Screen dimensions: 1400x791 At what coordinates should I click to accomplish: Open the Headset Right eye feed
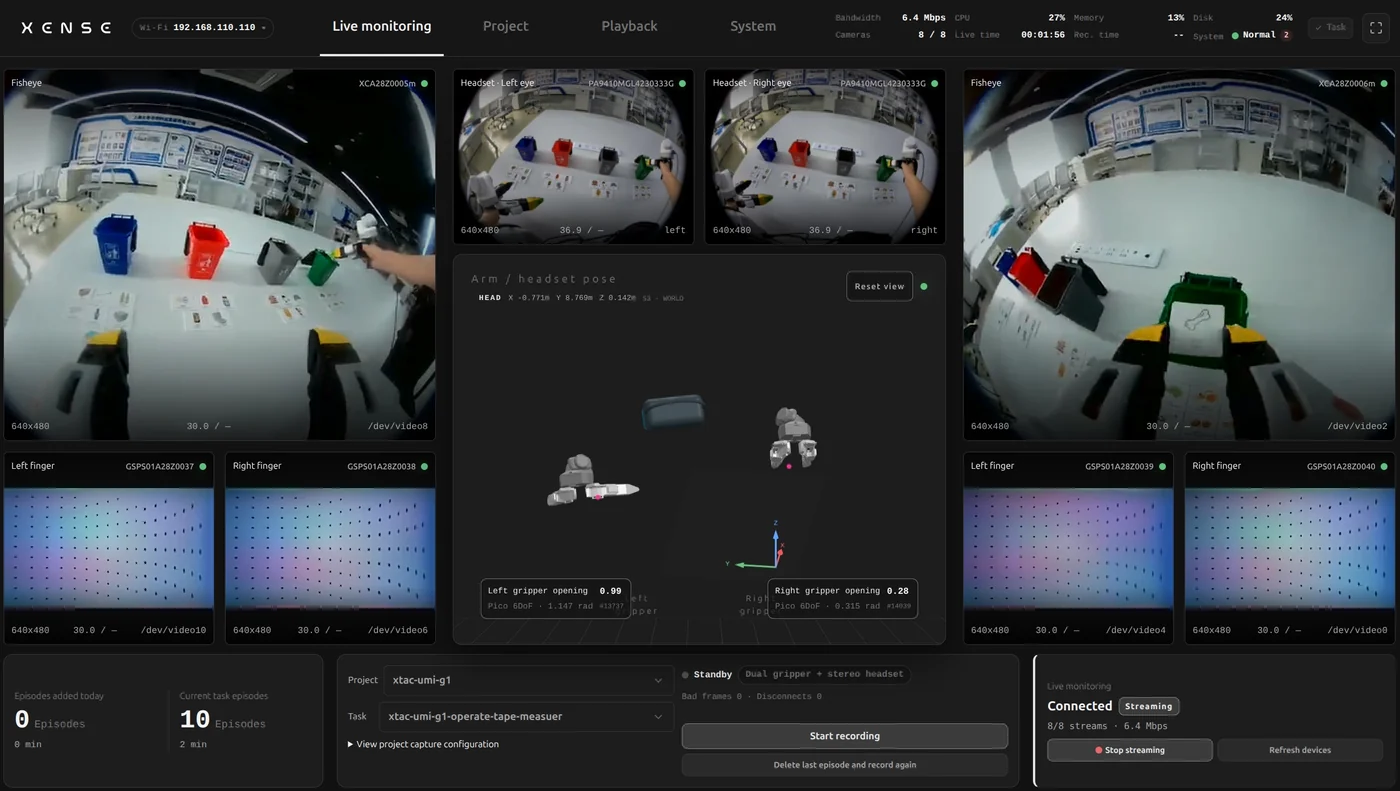[x=825, y=157]
